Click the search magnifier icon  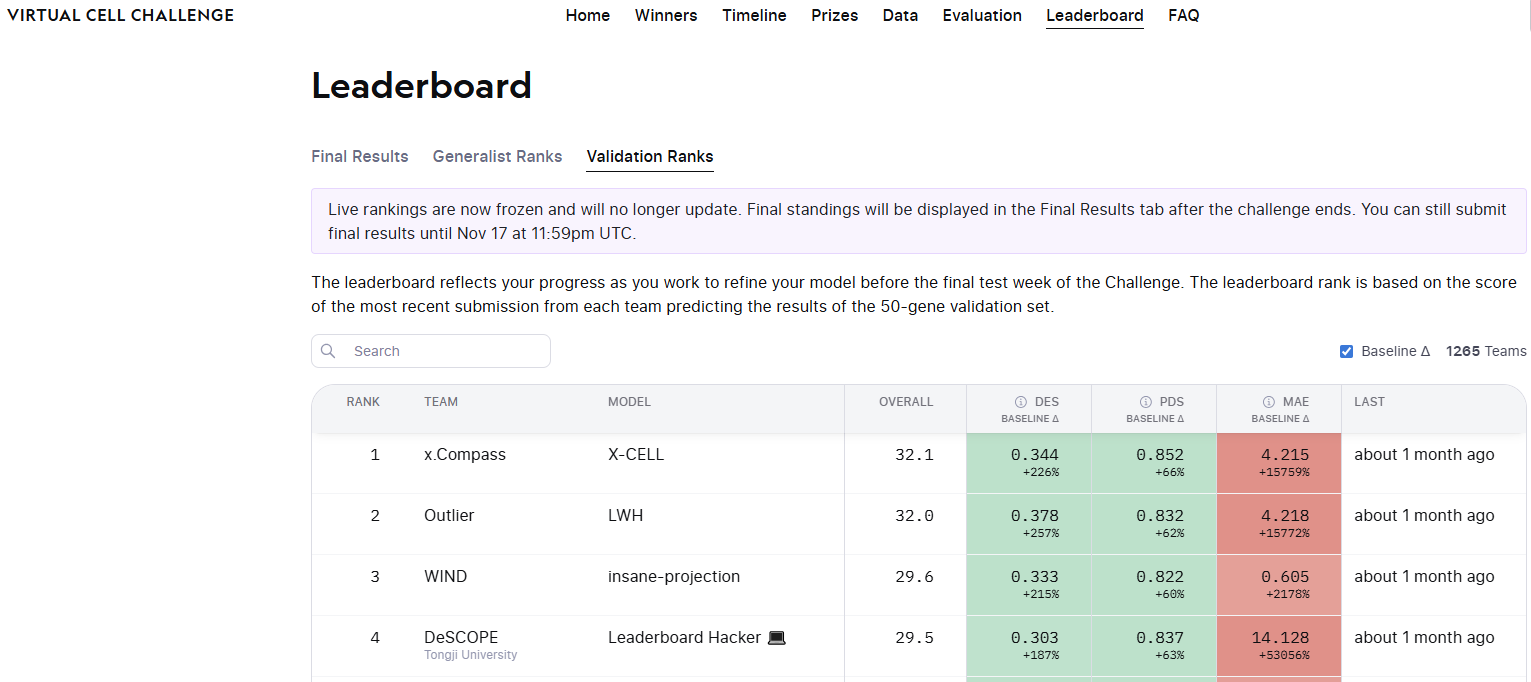pos(328,351)
